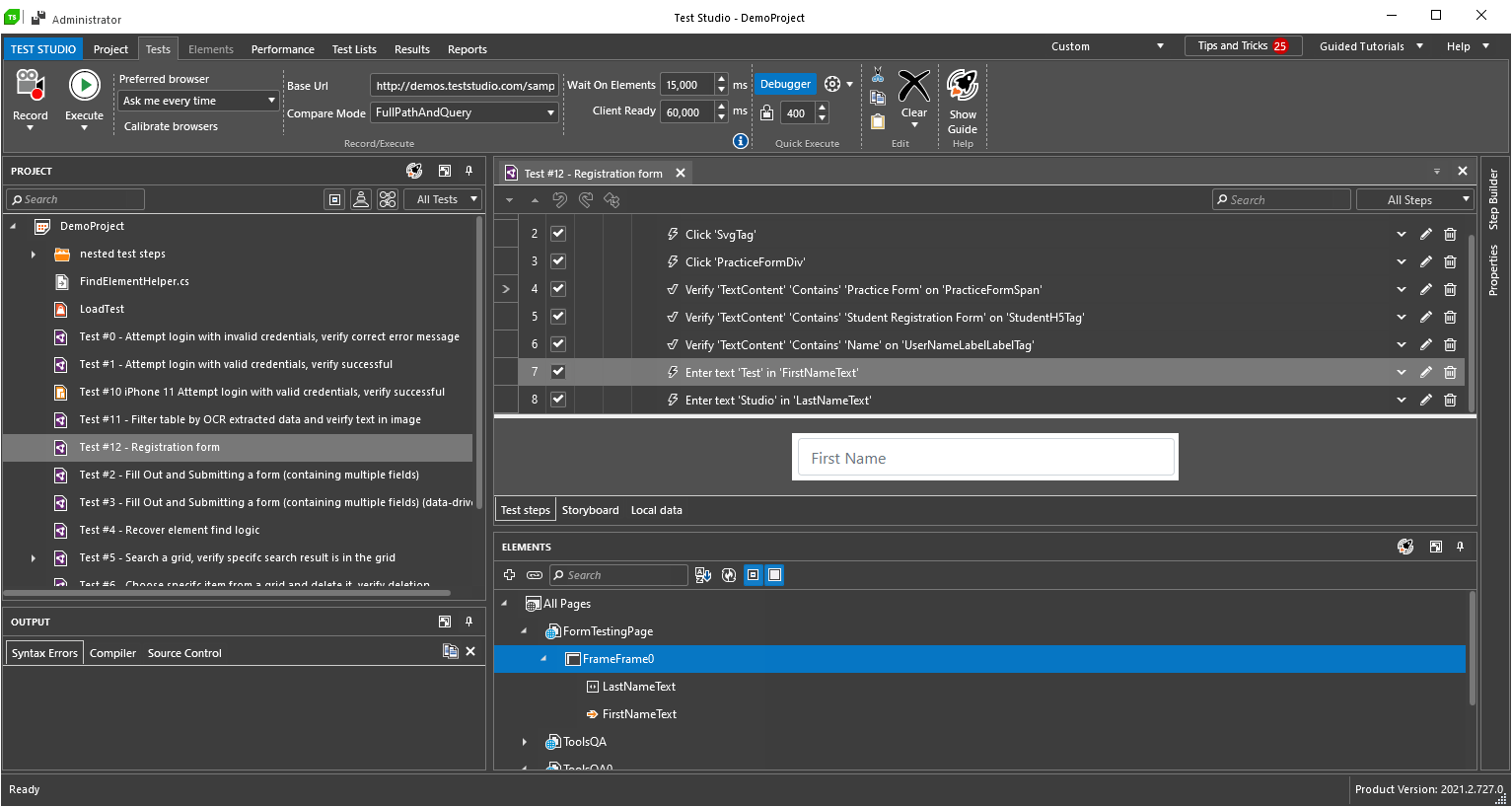Image resolution: width=1512 pixels, height=807 pixels.
Task: Pin the OUTPUT panel
Action: tap(469, 622)
